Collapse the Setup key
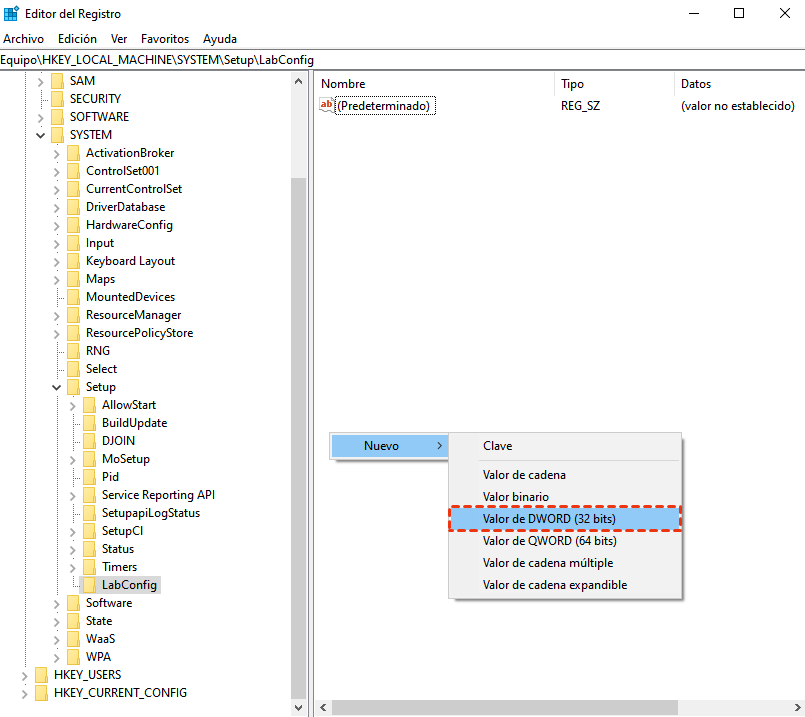The height and width of the screenshot is (717, 805). [x=57, y=386]
